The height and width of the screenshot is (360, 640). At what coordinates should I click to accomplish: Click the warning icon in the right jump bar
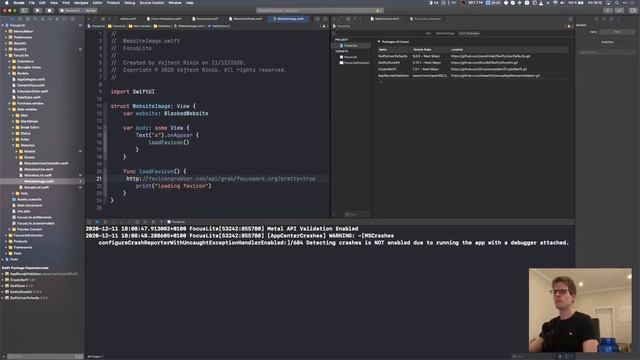point(569,26)
